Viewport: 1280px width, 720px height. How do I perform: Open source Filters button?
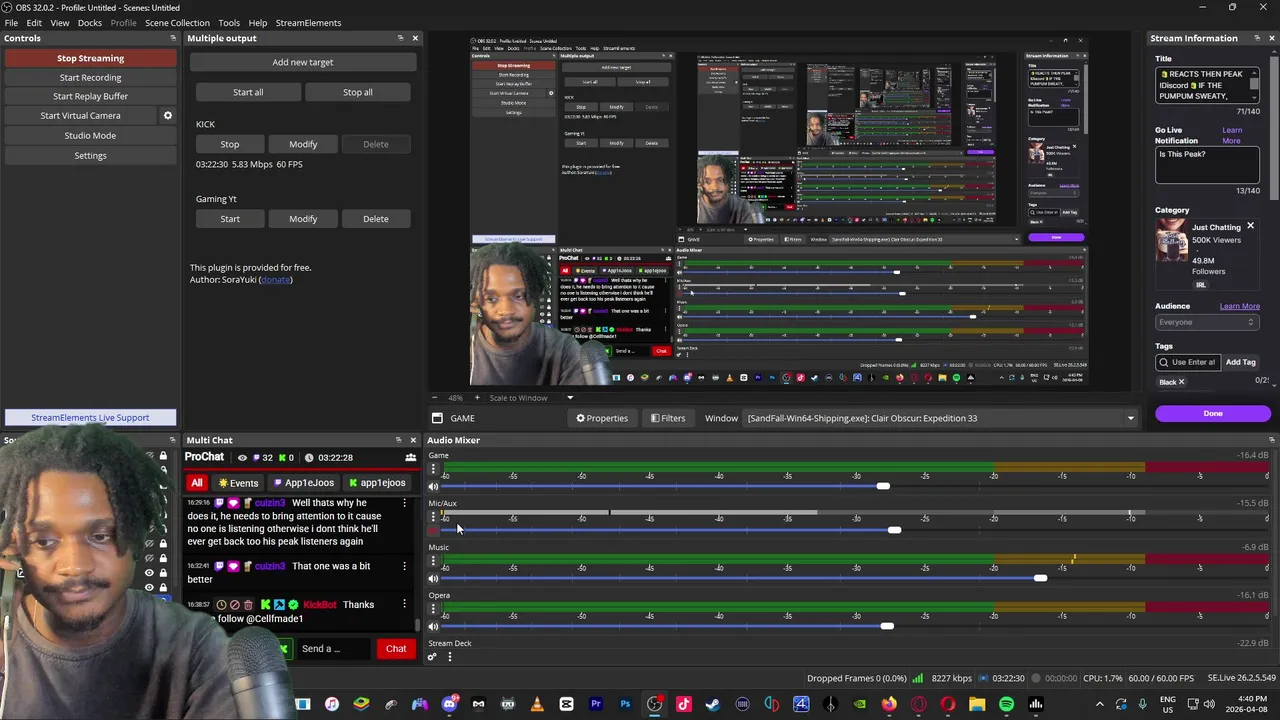click(668, 418)
